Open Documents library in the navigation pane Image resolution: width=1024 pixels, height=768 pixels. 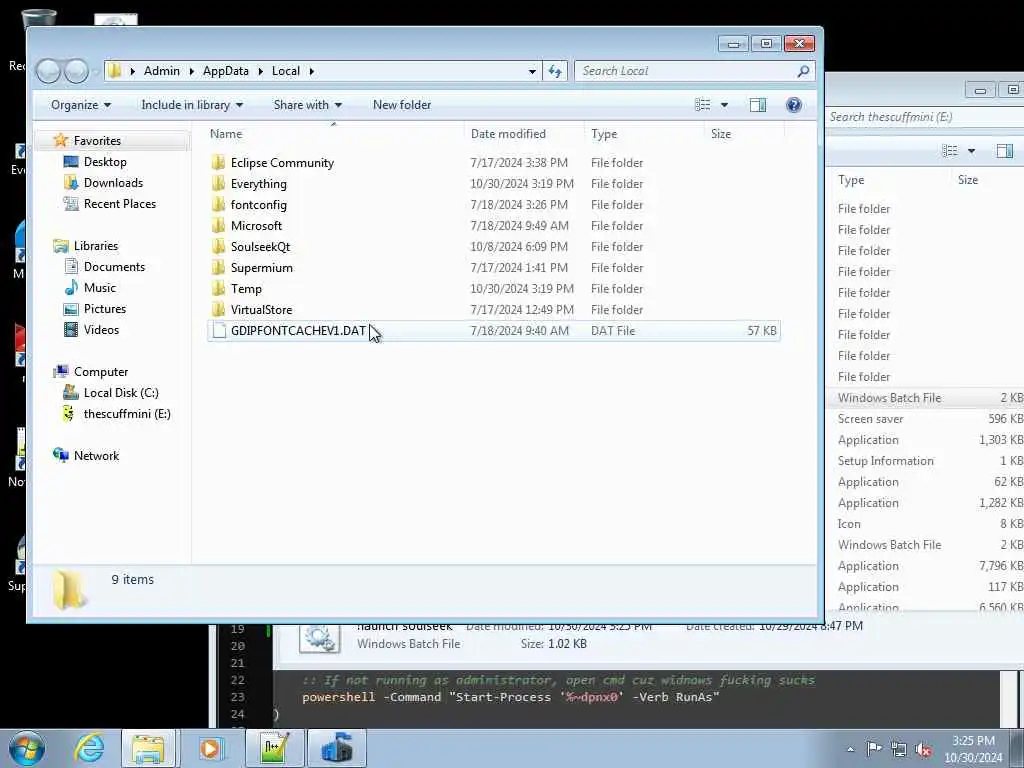(x=114, y=266)
